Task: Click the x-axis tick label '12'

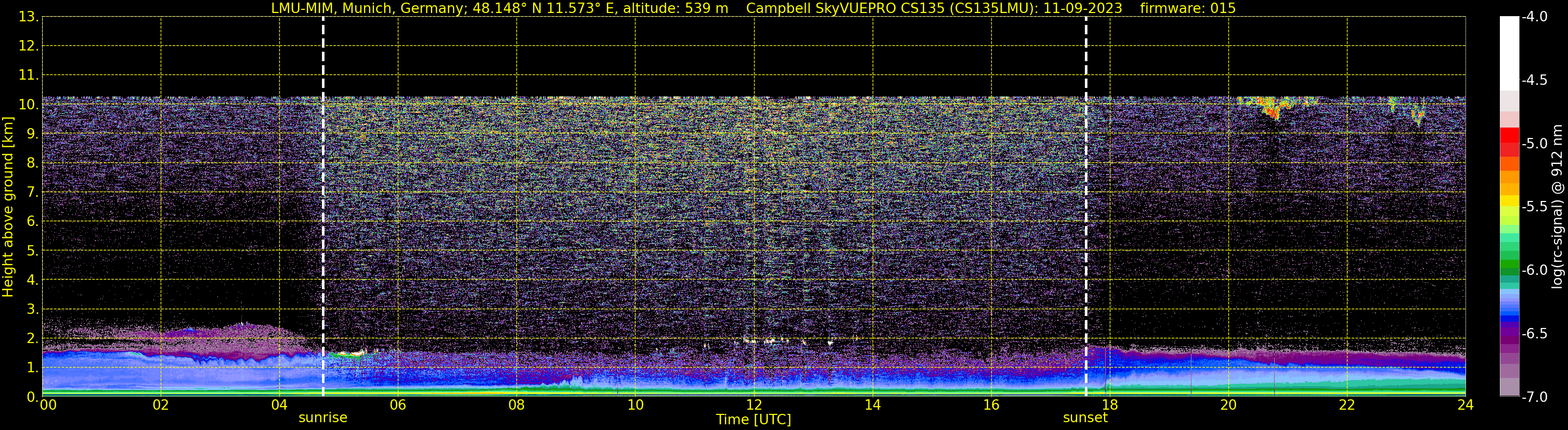Action: (754, 405)
